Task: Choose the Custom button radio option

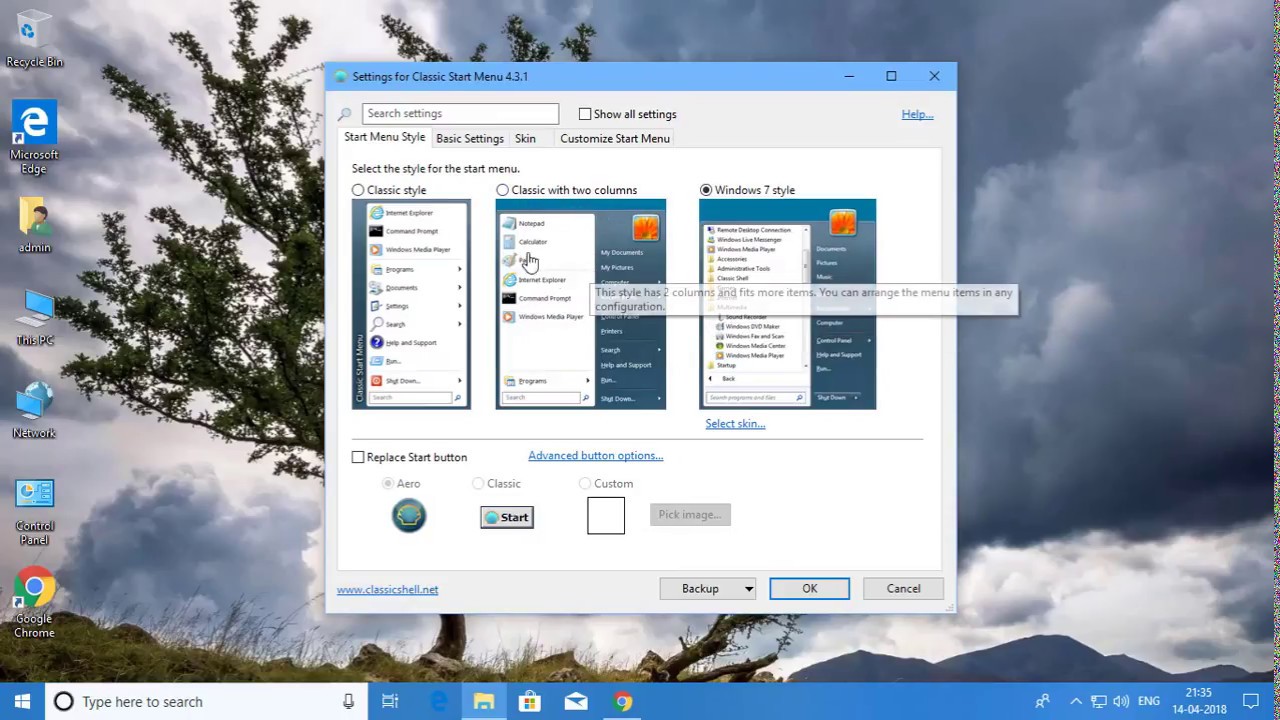Action: 585,483
